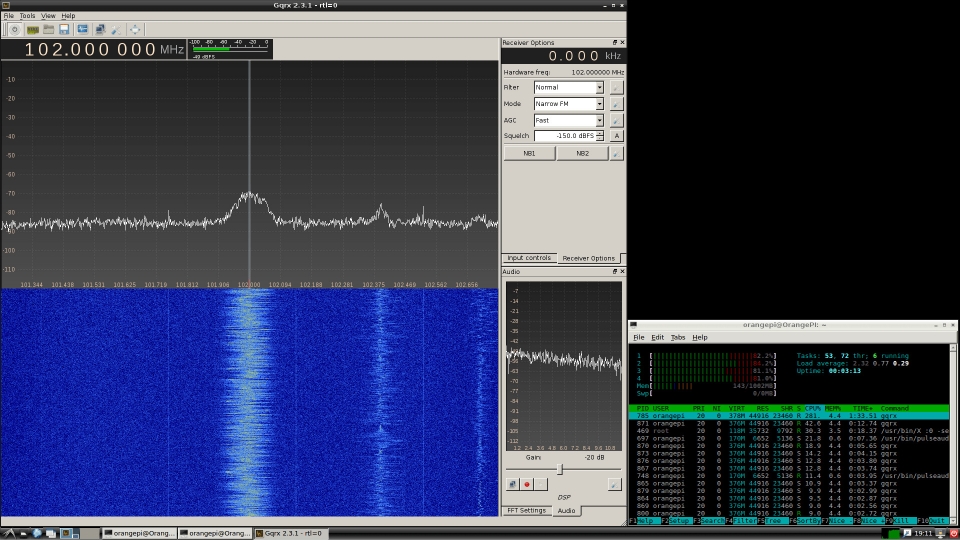The image size is (960, 540).
Task: Click the load settings folder icon
Action: point(48,29)
